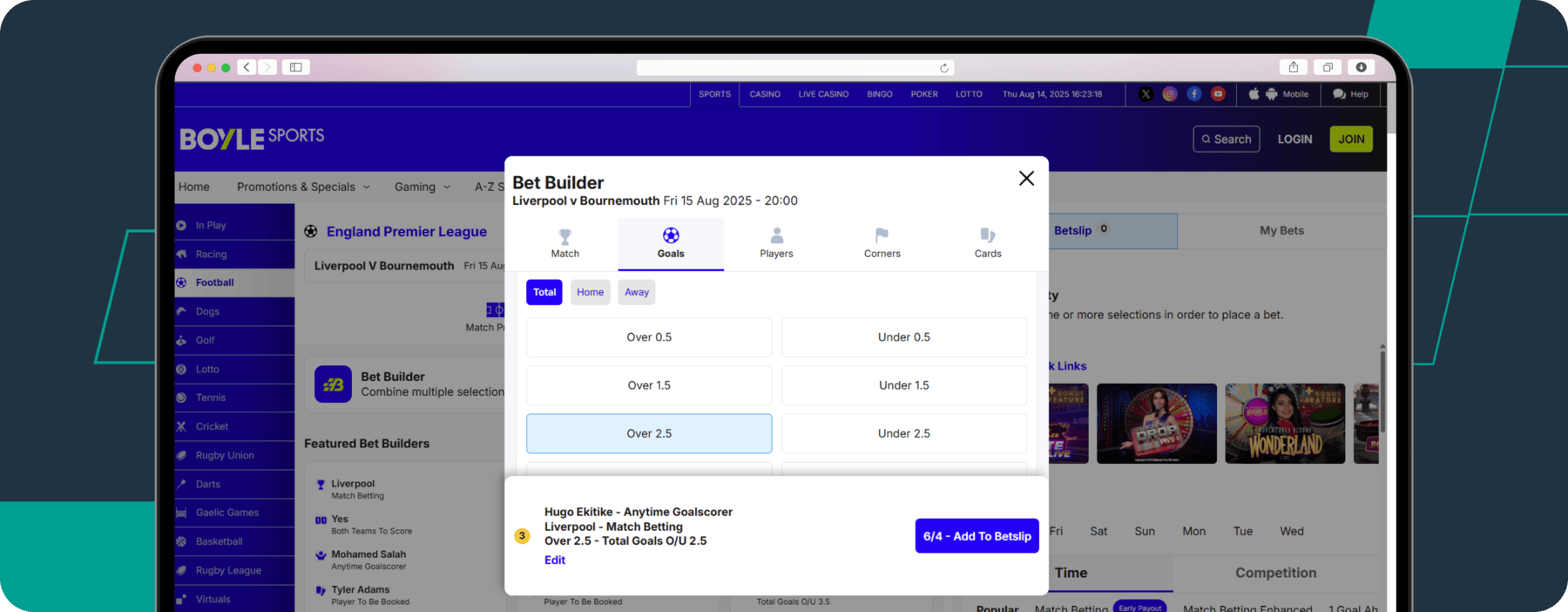This screenshot has width=1568, height=612.
Task: Open the Drop roulette game thumbnail
Action: (x=1157, y=424)
